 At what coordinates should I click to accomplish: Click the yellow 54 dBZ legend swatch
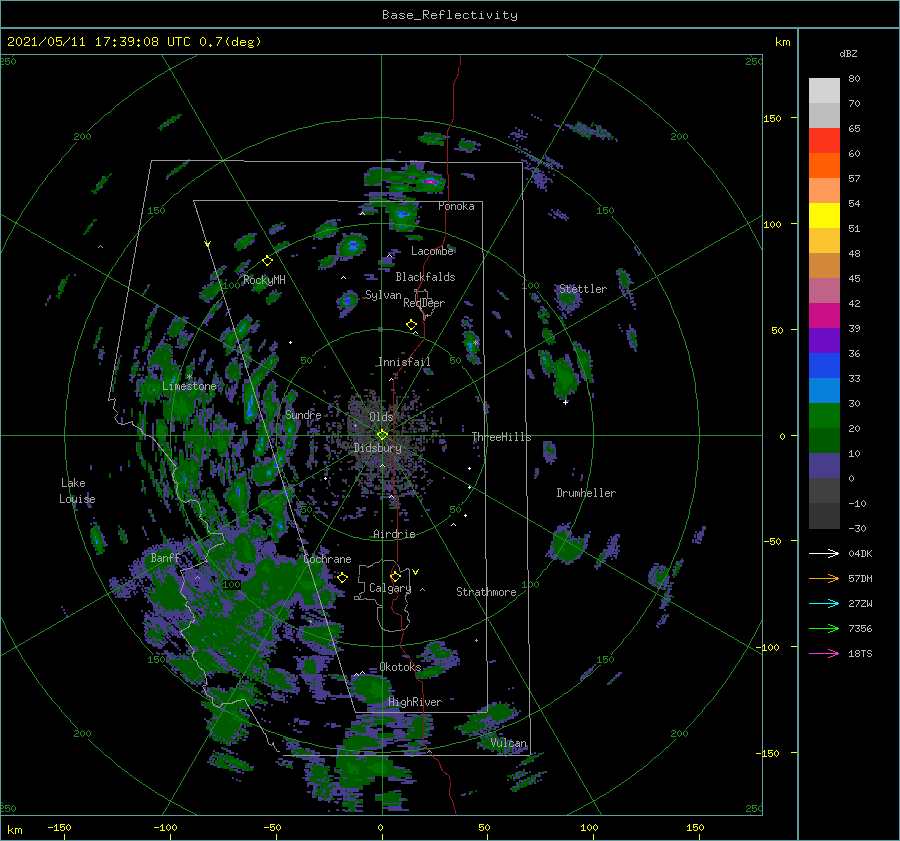pos(824,215)
